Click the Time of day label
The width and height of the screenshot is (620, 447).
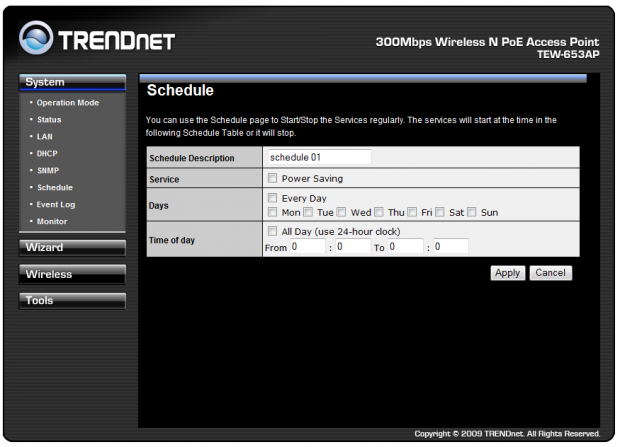(x=172, y=240)
